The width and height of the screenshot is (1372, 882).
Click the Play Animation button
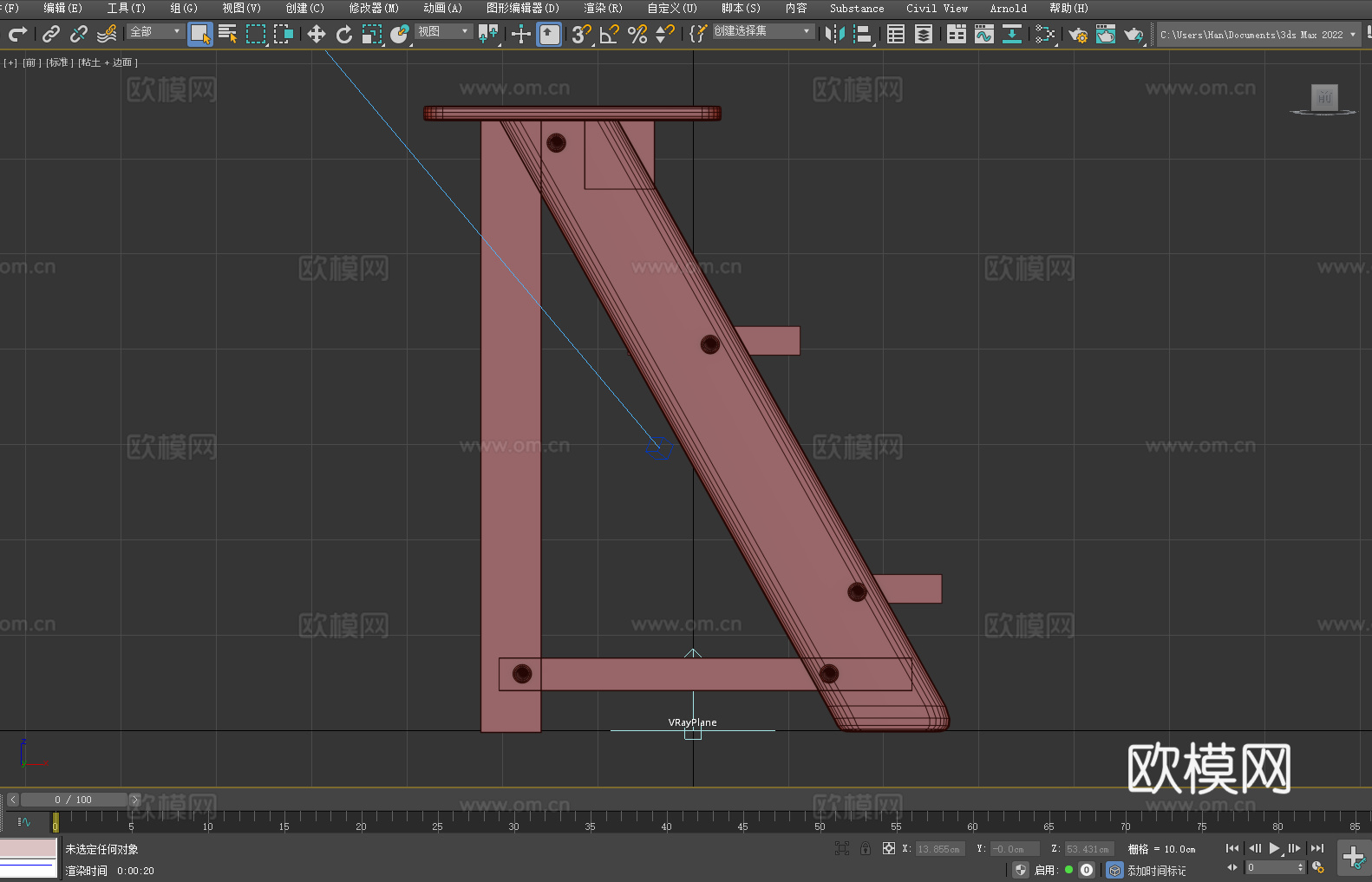(x=1275, y=848)
